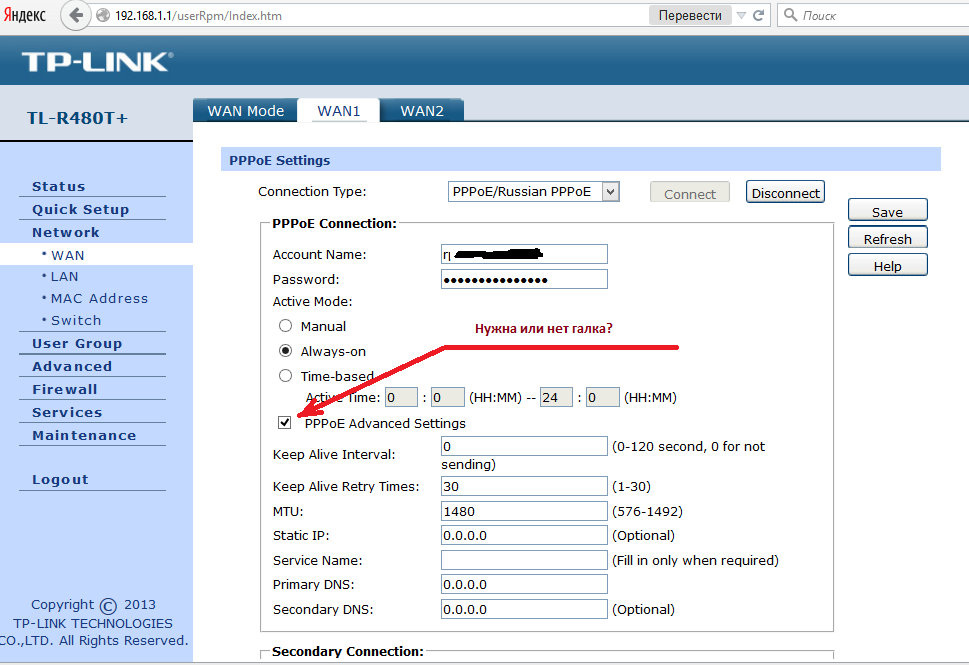Click the Account Name field

coord(524,254)
